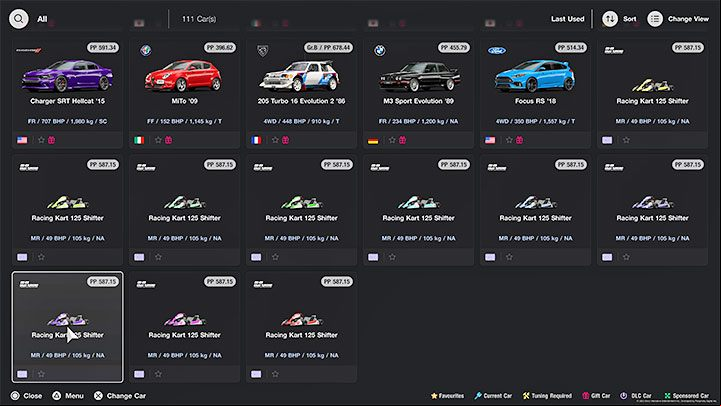Click the gift icon on Charger SRT Hellcat card

52,140
